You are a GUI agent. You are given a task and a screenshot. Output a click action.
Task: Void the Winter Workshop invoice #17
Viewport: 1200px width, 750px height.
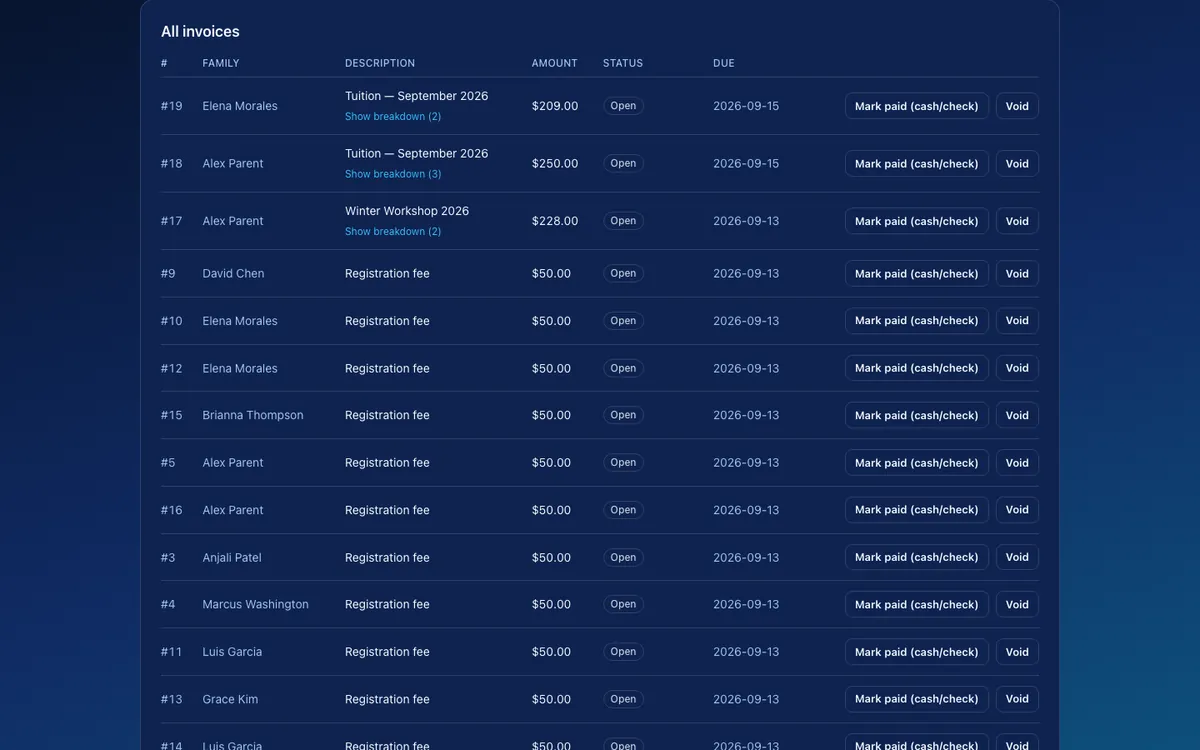point(1017,221)
